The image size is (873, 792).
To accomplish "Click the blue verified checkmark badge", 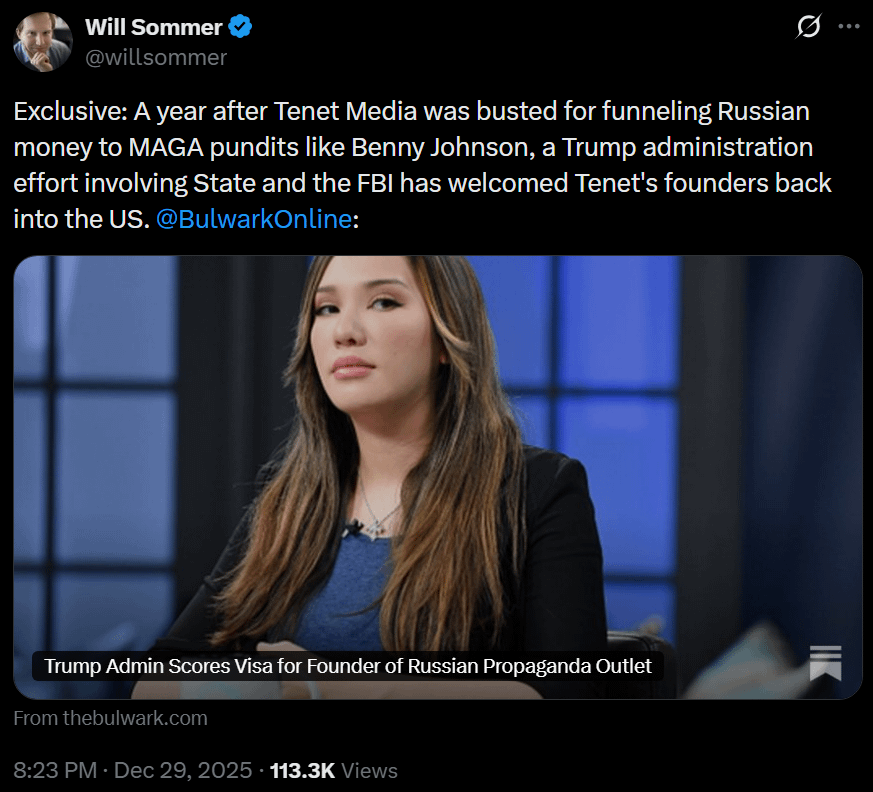I will point(241,28).
